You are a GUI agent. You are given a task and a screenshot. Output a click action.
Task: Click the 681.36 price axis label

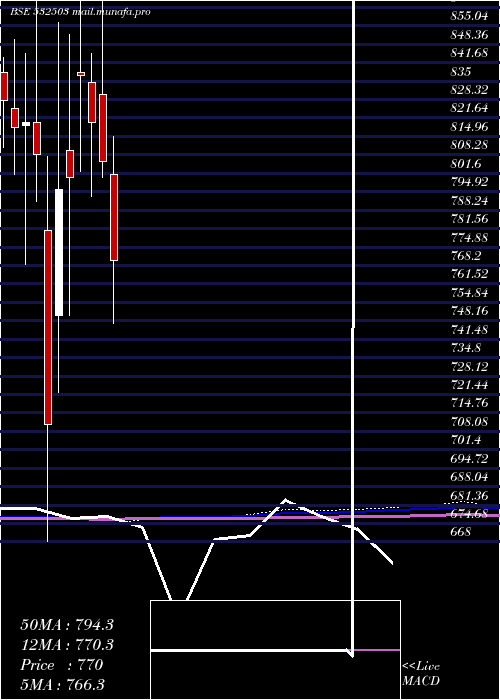click(x=469, y=496)
